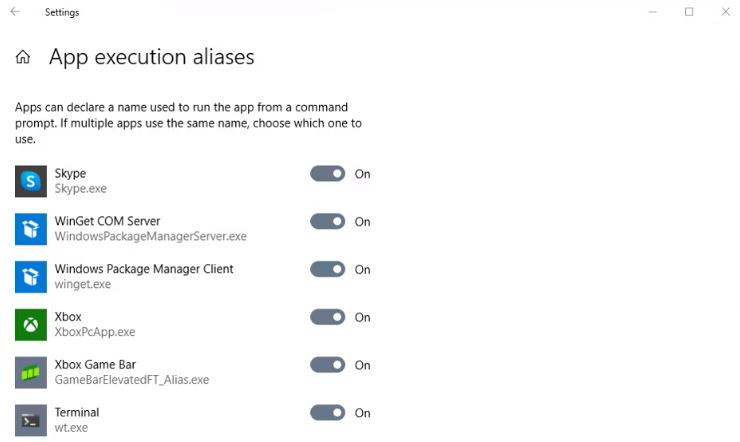Minimize the Settings window
740x442 pixels.
(653, 12)
